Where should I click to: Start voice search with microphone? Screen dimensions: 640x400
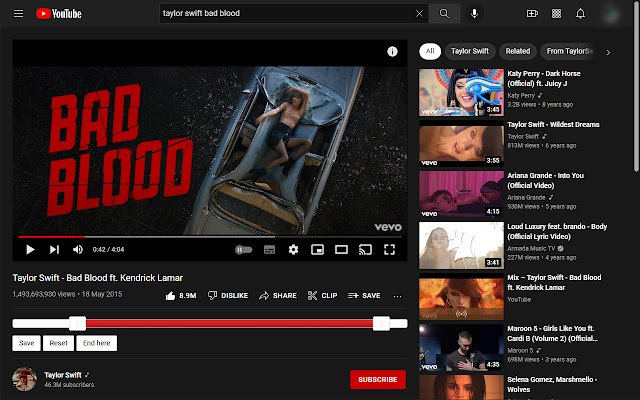pyautogui.click(x=474, y=13)
